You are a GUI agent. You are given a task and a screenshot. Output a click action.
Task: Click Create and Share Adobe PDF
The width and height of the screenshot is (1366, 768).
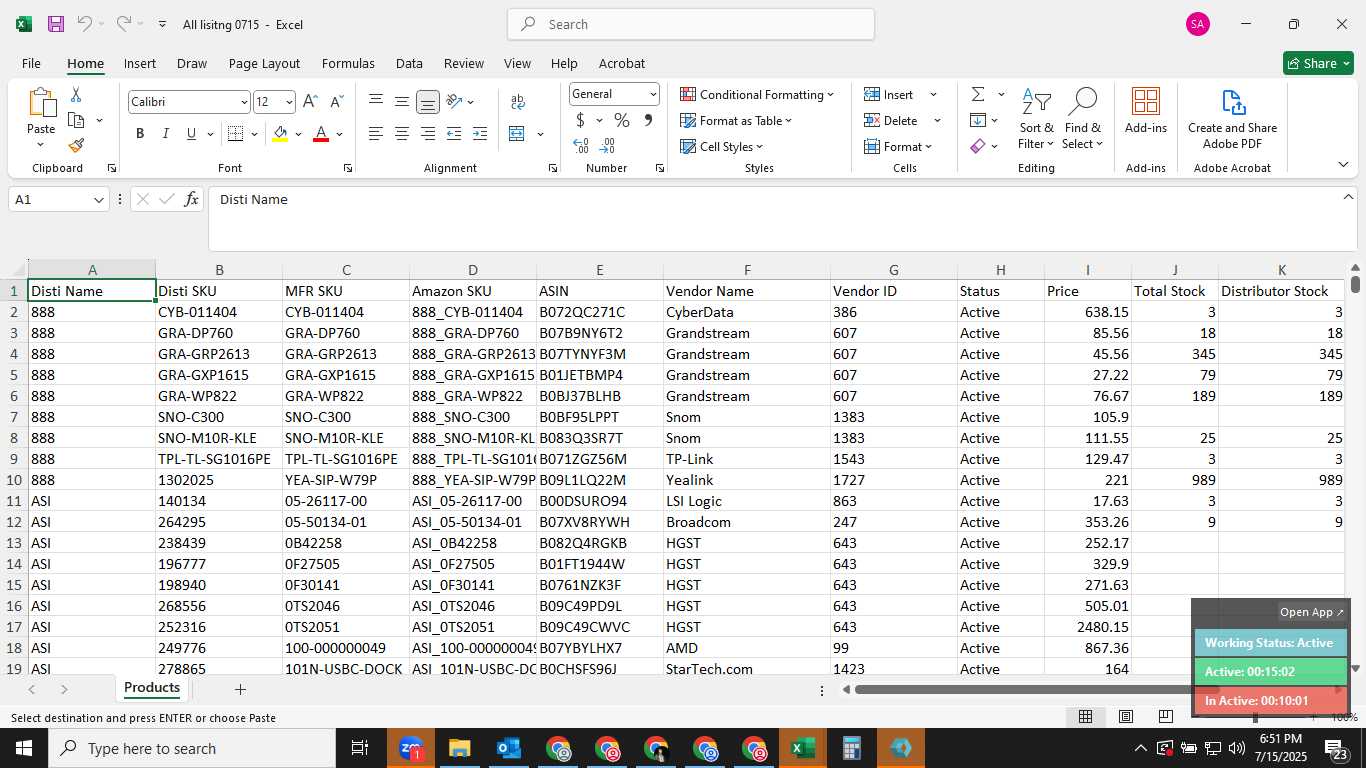[x=1232, y=119]
